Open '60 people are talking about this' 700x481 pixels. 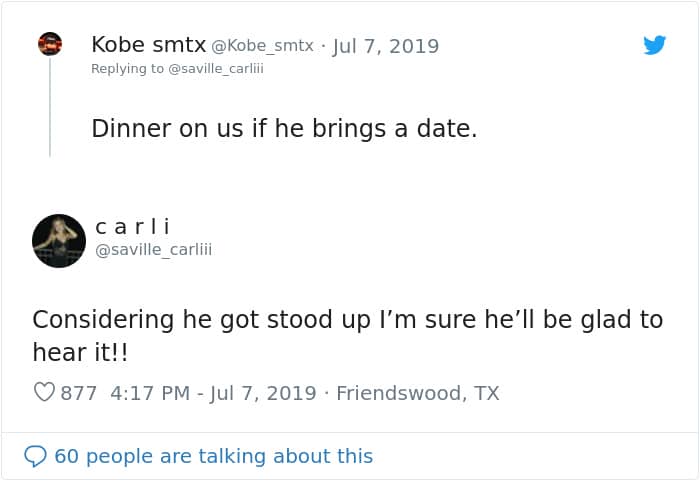coord(214,456)
